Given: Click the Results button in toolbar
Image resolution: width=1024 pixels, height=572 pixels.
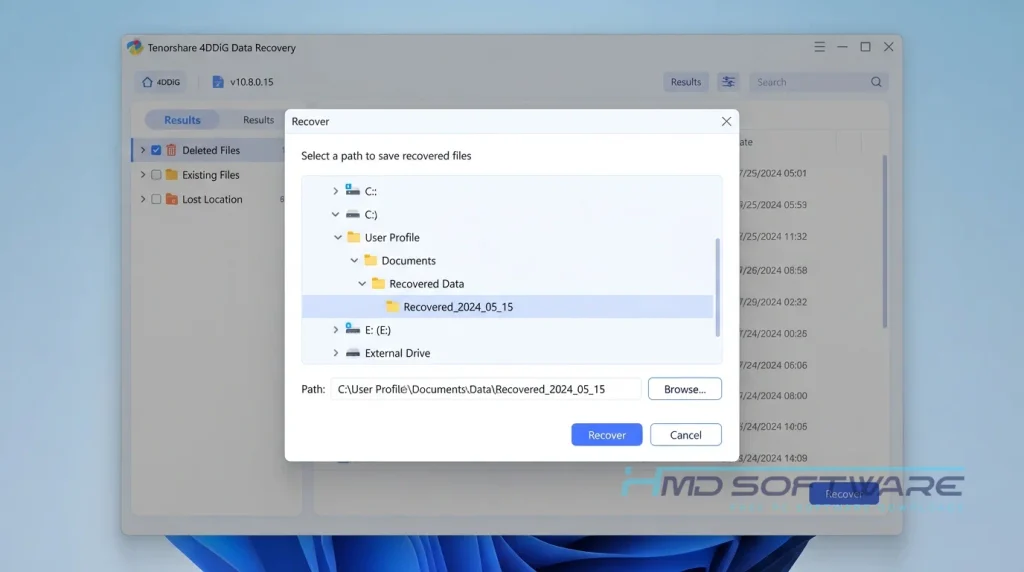Looking at the screenshot, I should click(686, 82).
